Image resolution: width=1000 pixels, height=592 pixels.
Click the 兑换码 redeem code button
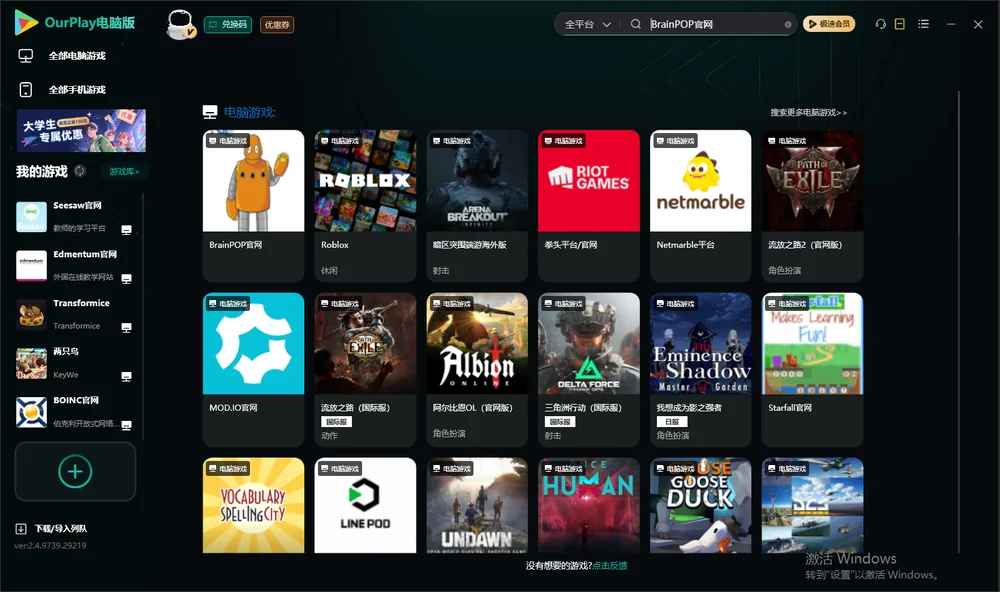[228, 24]
